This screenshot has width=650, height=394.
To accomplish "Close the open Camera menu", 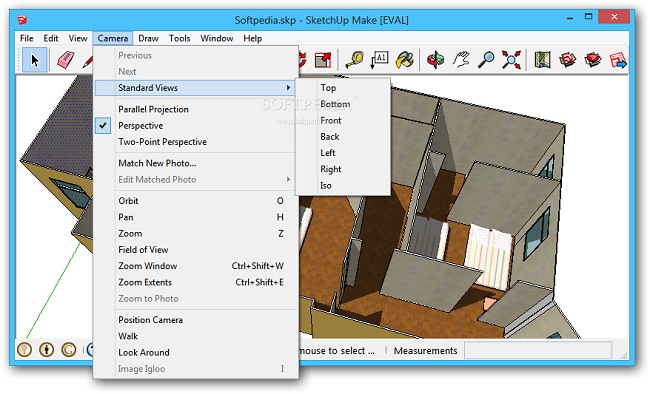I will (113, 38).
